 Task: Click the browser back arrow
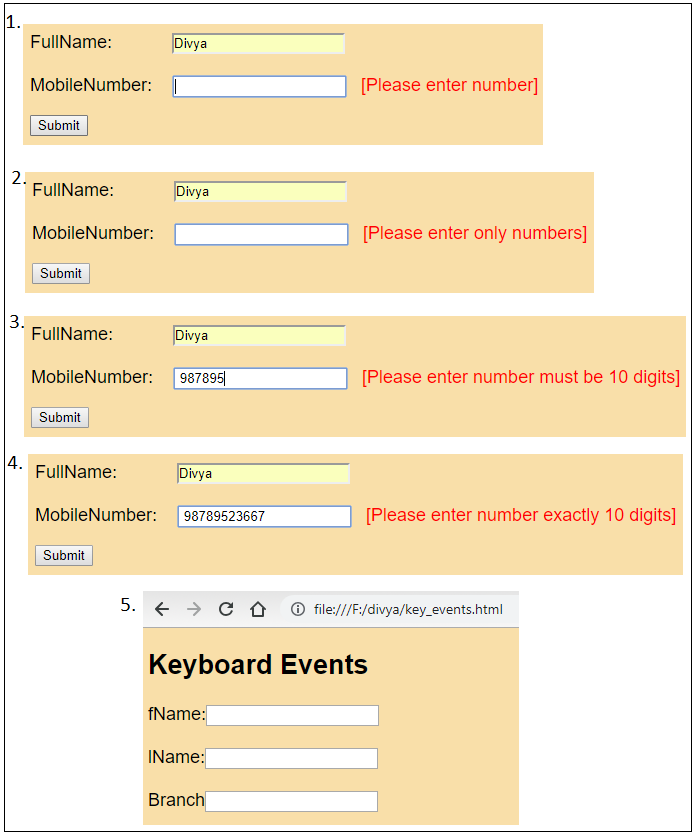pyautogui.click(x=162, y=609)
